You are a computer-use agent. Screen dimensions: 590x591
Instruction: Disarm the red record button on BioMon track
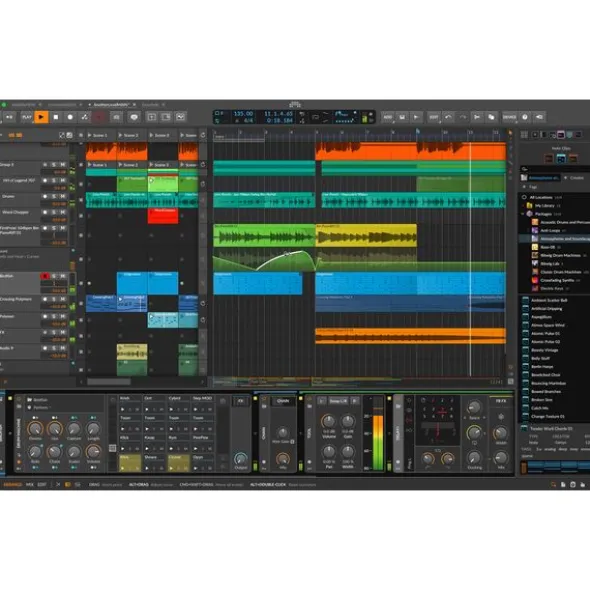[x=45, y=276]
